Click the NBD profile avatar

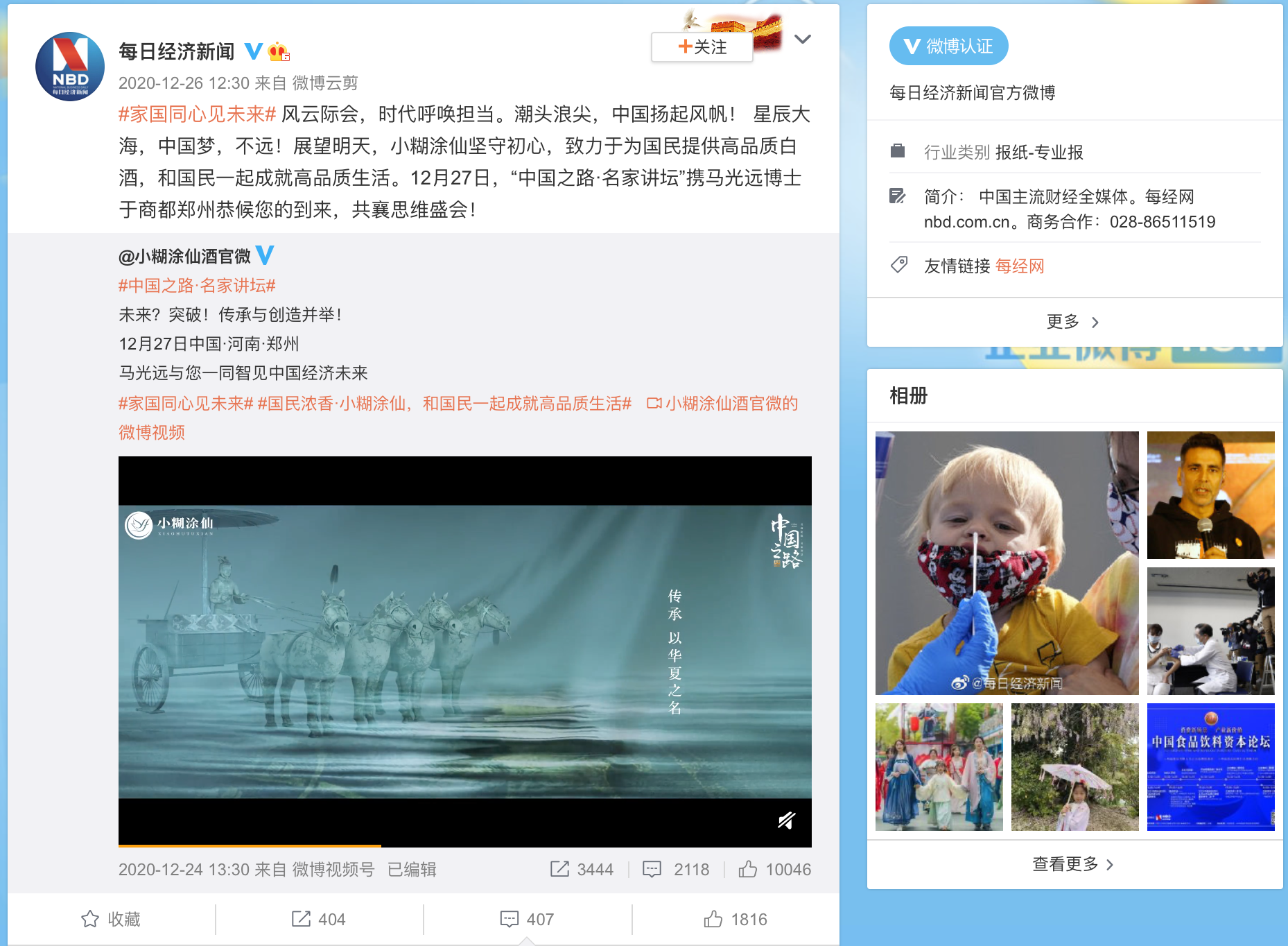tap(70, 67)
